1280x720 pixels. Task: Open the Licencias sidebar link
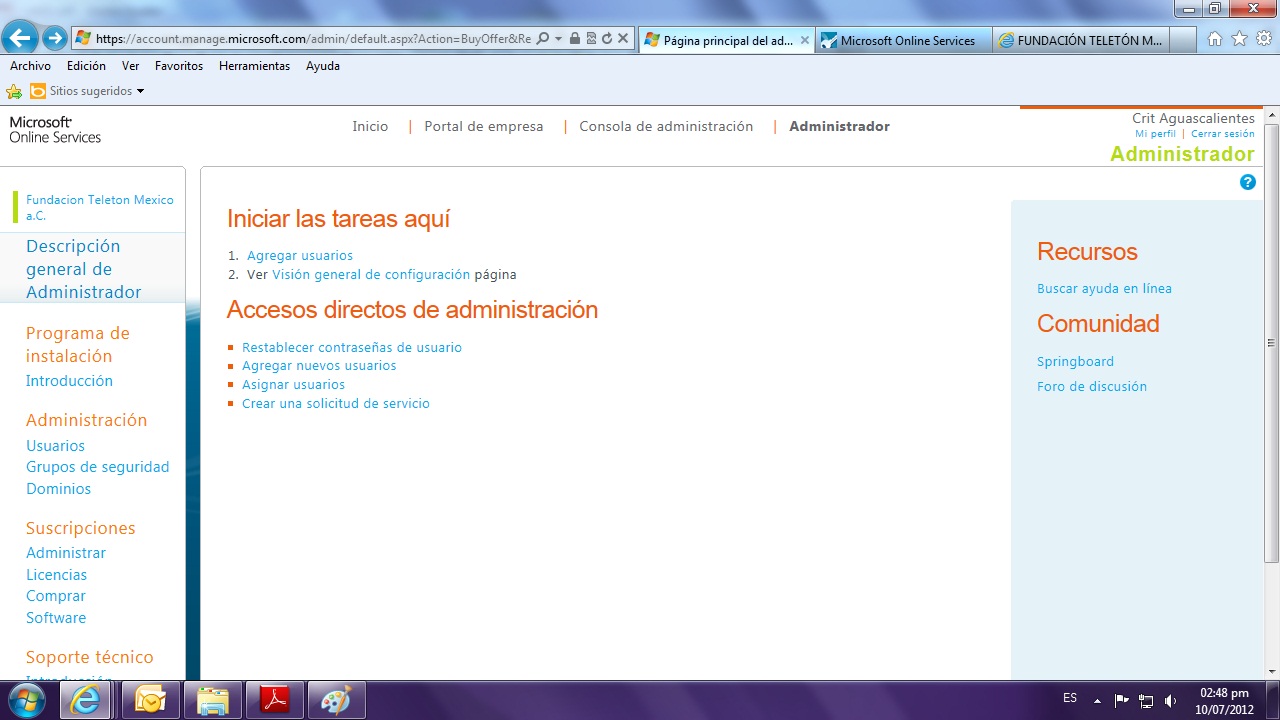pyautogui.click(x=56, y=575)
